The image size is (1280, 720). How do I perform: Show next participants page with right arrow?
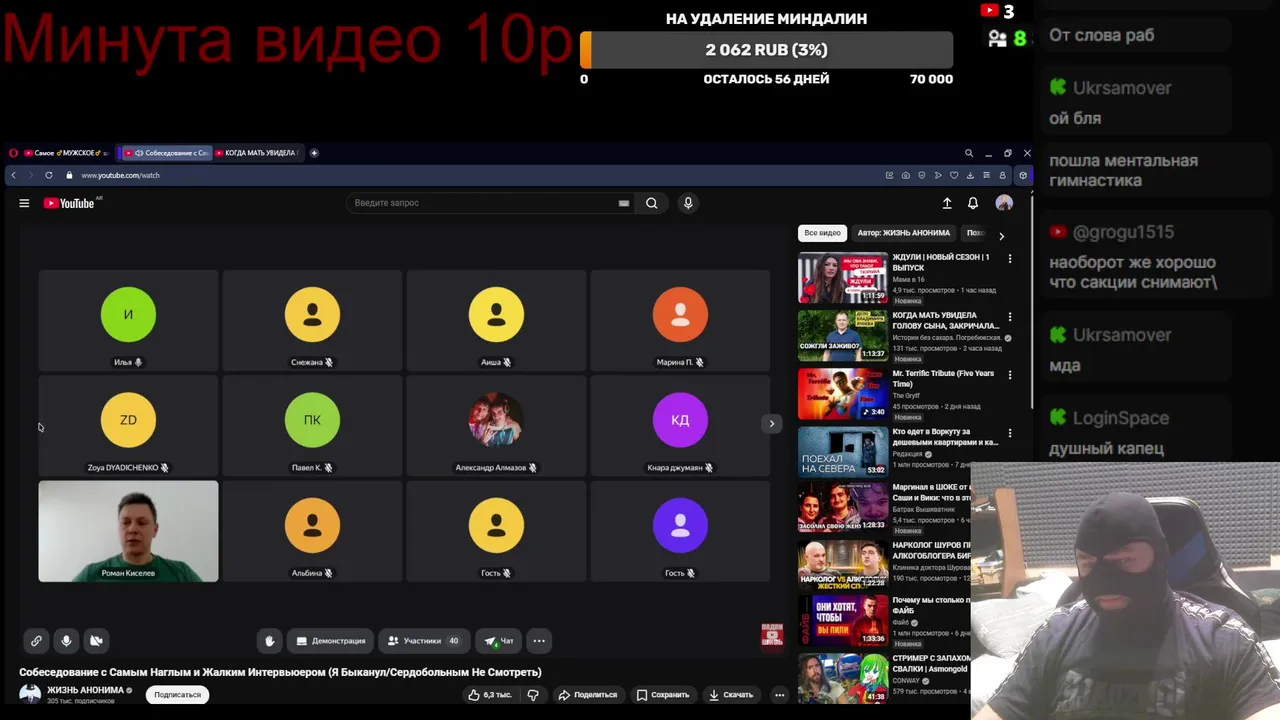(x=771, y=423)
